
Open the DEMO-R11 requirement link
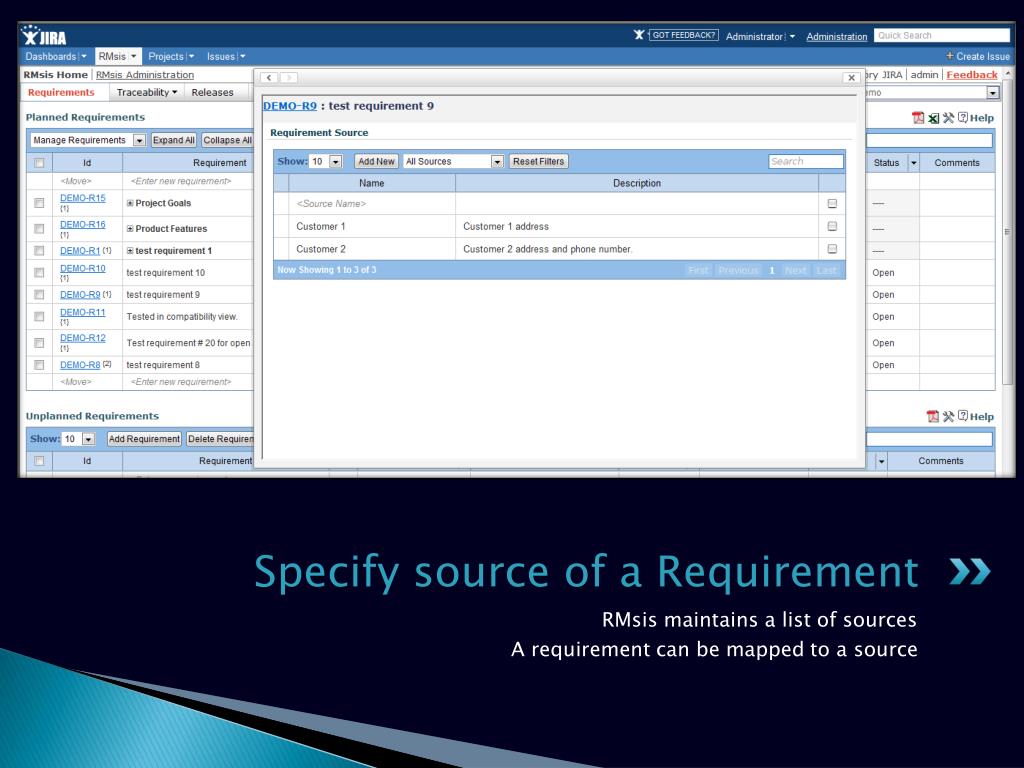point(82,312)
